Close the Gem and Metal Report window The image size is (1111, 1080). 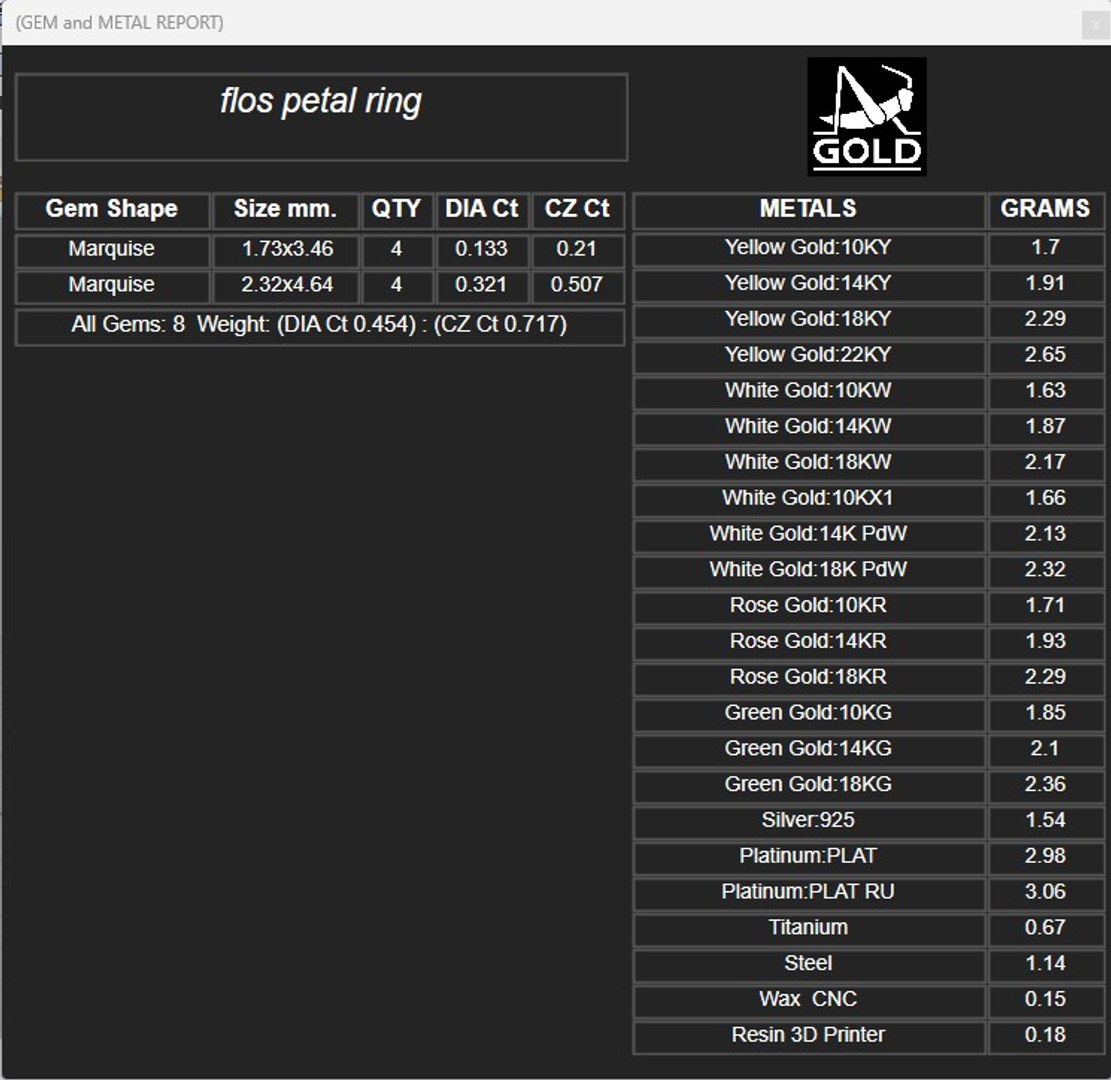pyautogui.click(x=1095, y=26)
